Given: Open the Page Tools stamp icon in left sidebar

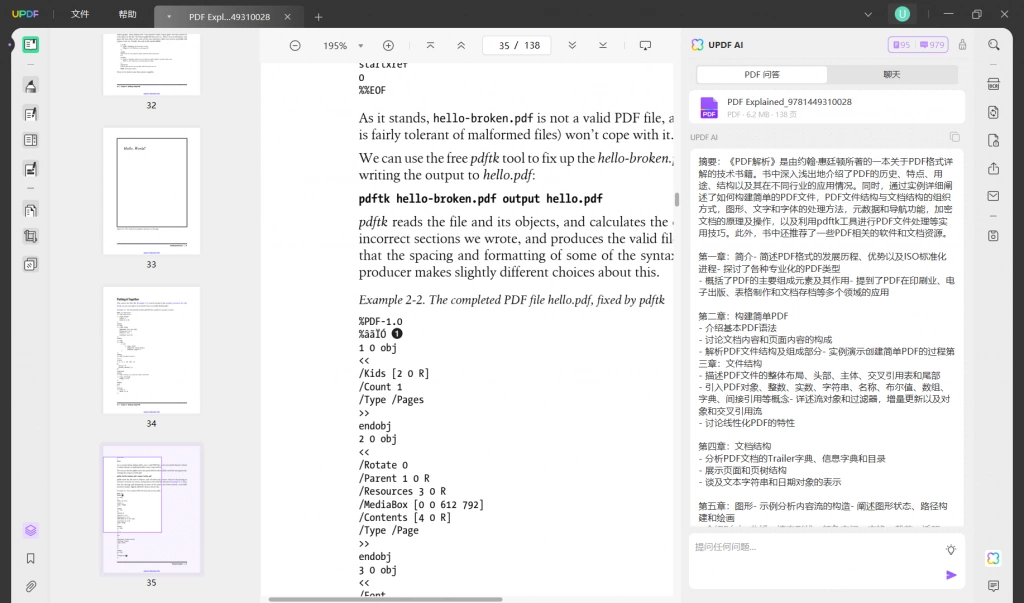Looking at the screenshot, I should [30, 265].
